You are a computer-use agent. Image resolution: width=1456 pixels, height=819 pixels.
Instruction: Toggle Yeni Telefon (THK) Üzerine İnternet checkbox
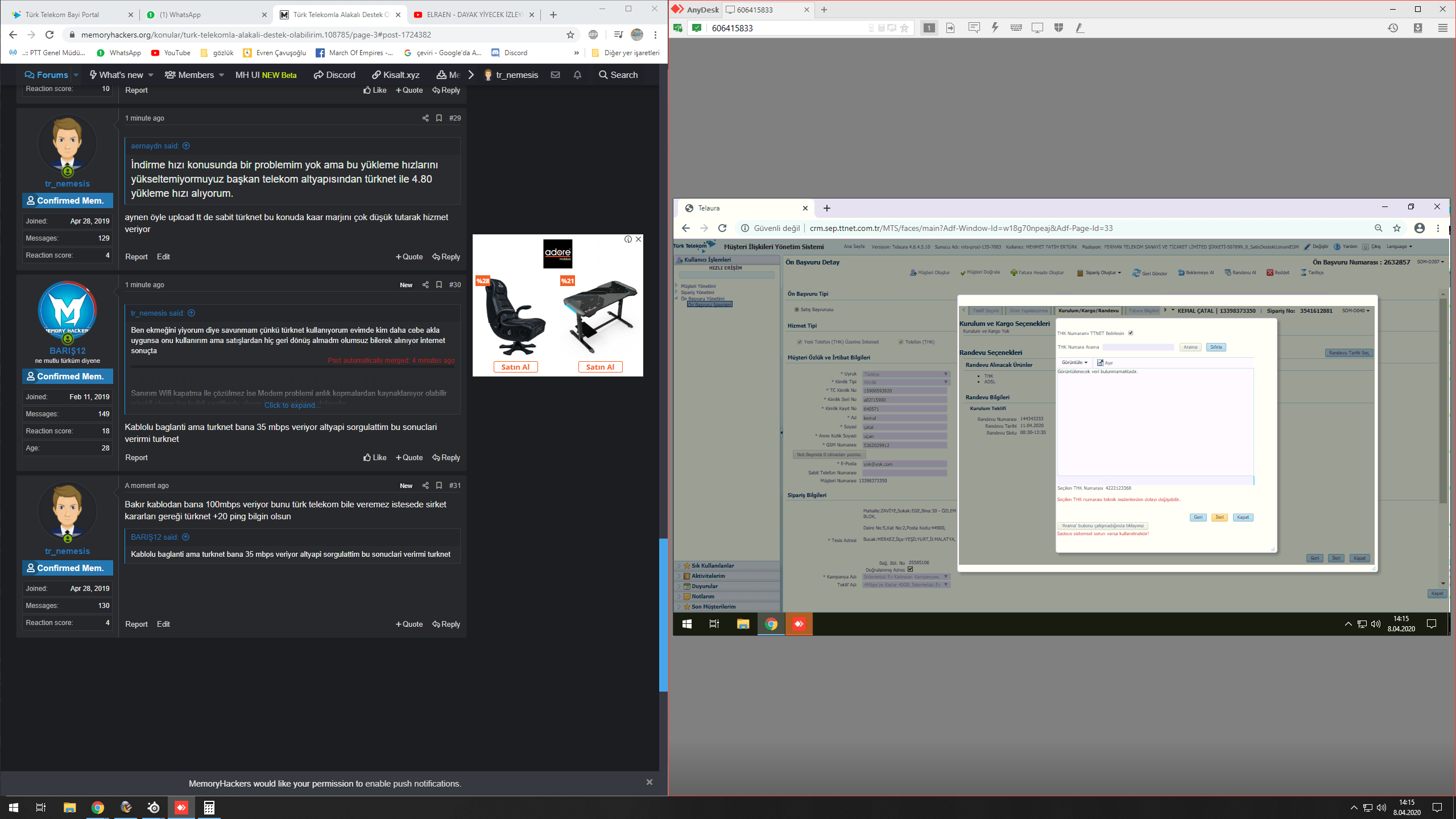800,342
